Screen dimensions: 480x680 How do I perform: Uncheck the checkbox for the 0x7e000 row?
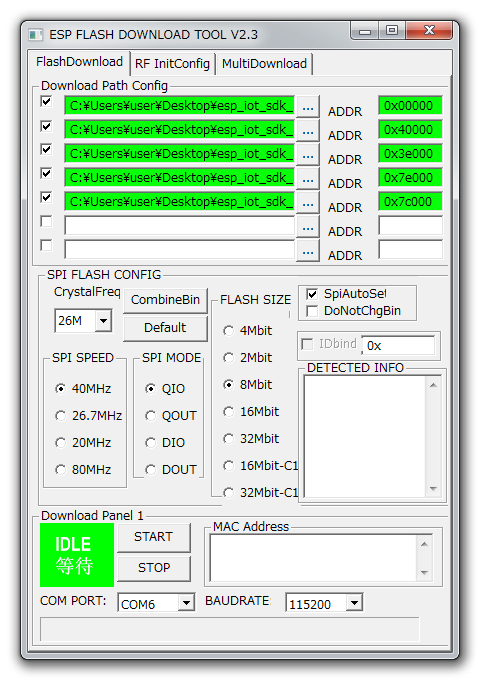point(46,173)
